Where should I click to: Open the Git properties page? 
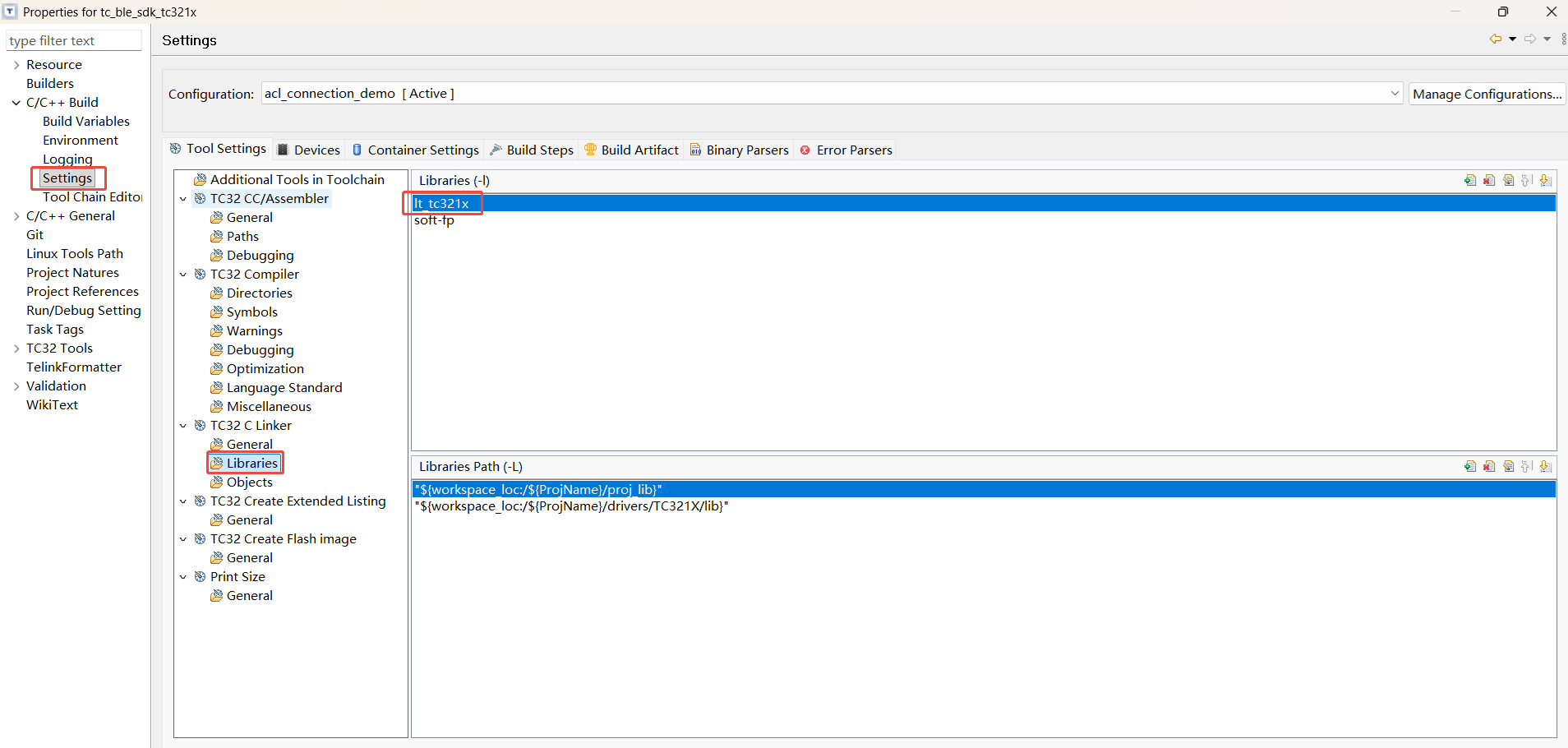coord(35,235)
